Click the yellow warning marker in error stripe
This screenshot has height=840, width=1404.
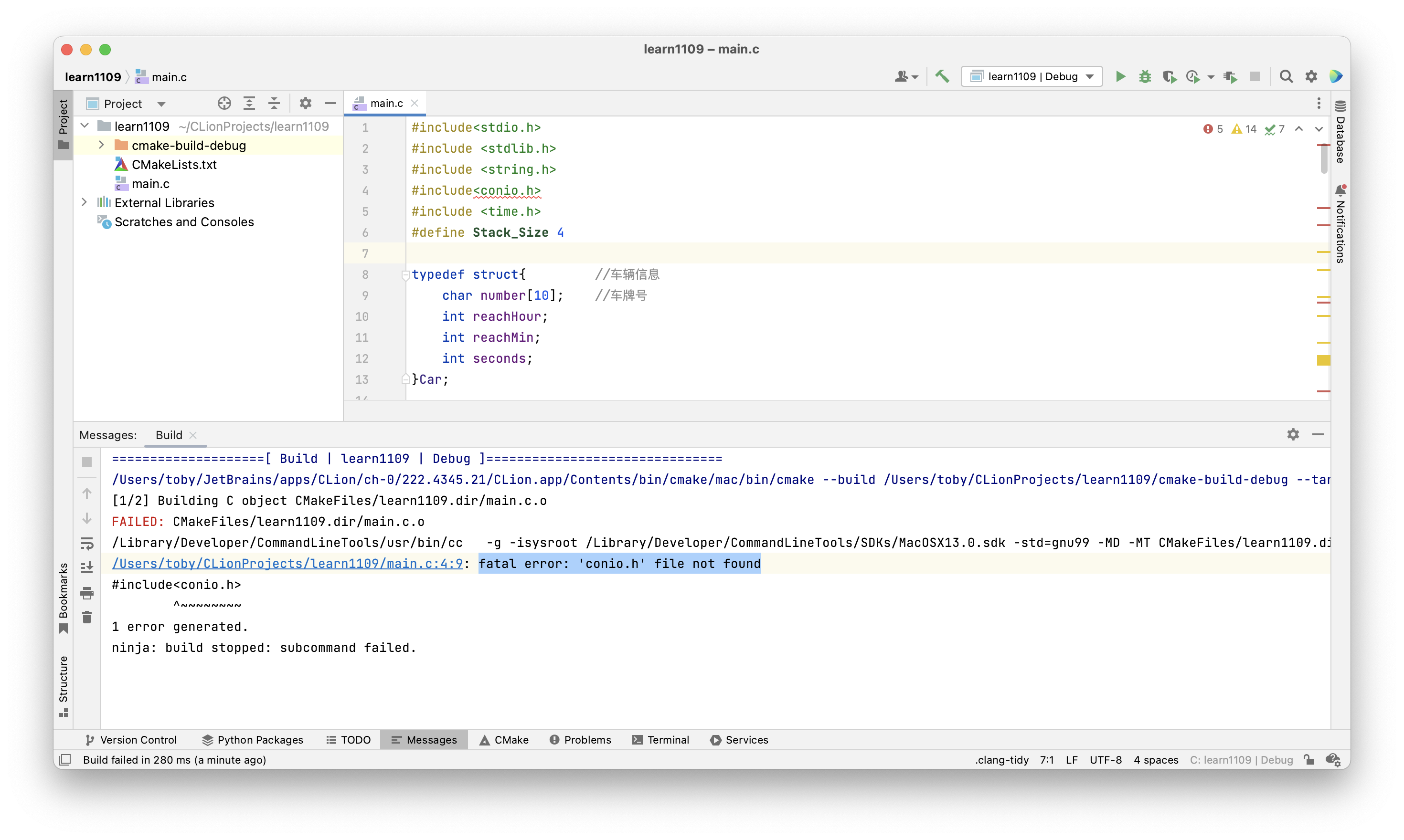pos(1323,360)
